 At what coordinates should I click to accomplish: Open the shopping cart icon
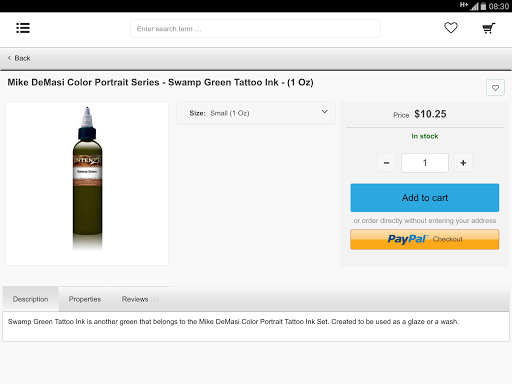click(x=489, y=28)
